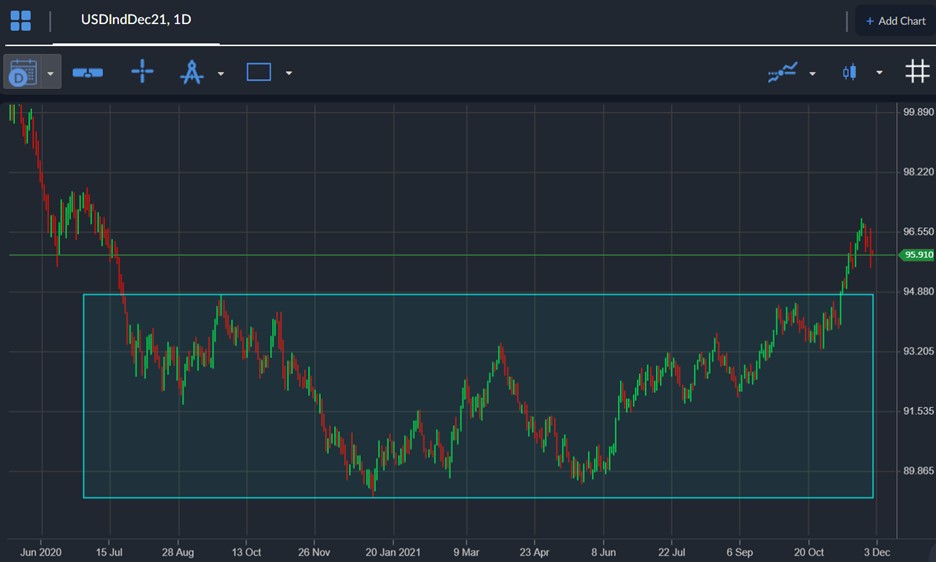Select the cyan rectangle drawing on chart
The image size is (936, 562).
478,396
